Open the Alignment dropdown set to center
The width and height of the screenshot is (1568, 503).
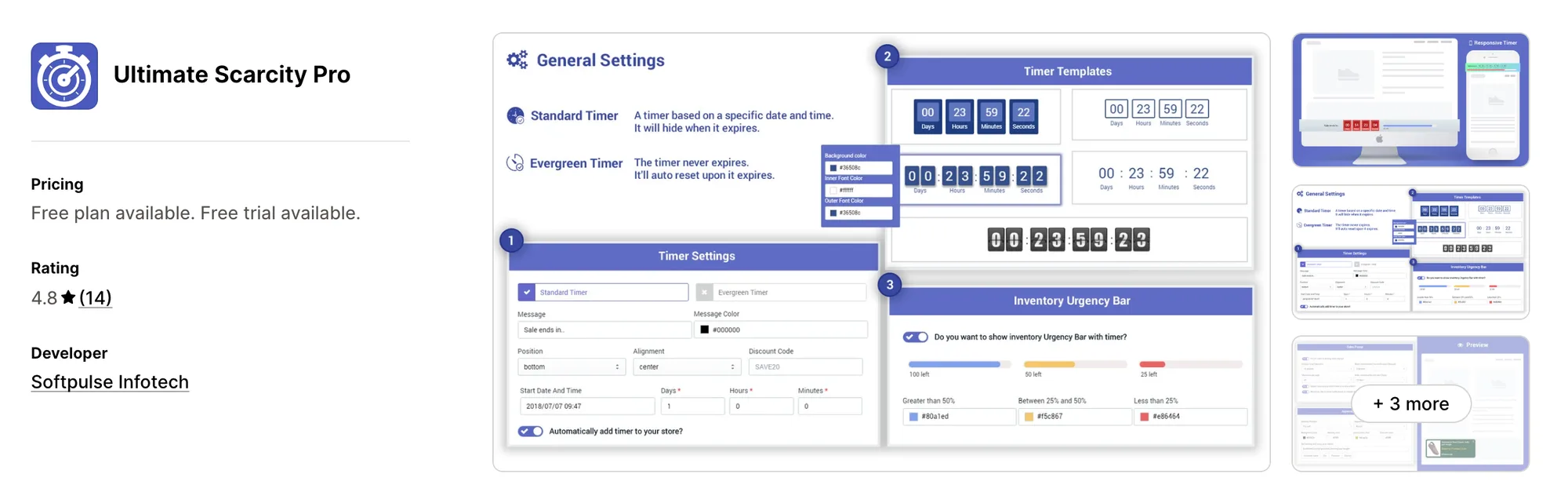point(687,366)
